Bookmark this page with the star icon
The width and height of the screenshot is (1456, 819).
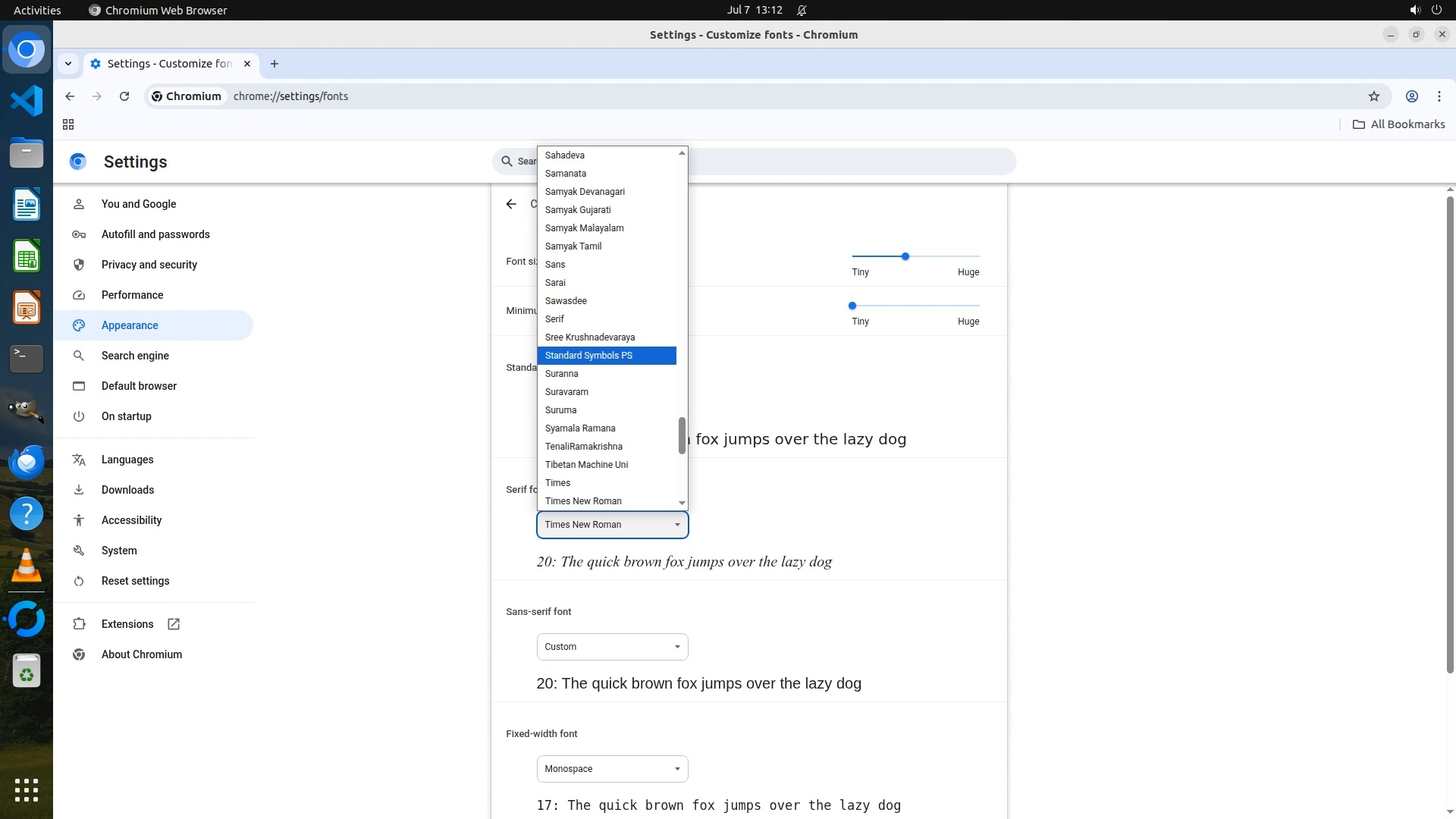pyautogui.click(x=1373, y=96)
